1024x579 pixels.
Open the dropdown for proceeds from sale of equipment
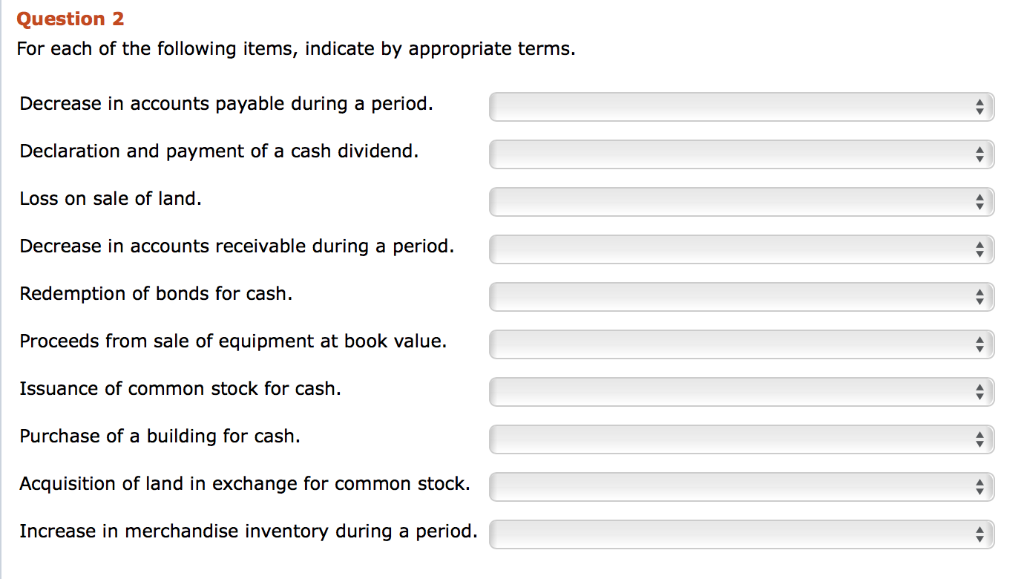[740, 344]
